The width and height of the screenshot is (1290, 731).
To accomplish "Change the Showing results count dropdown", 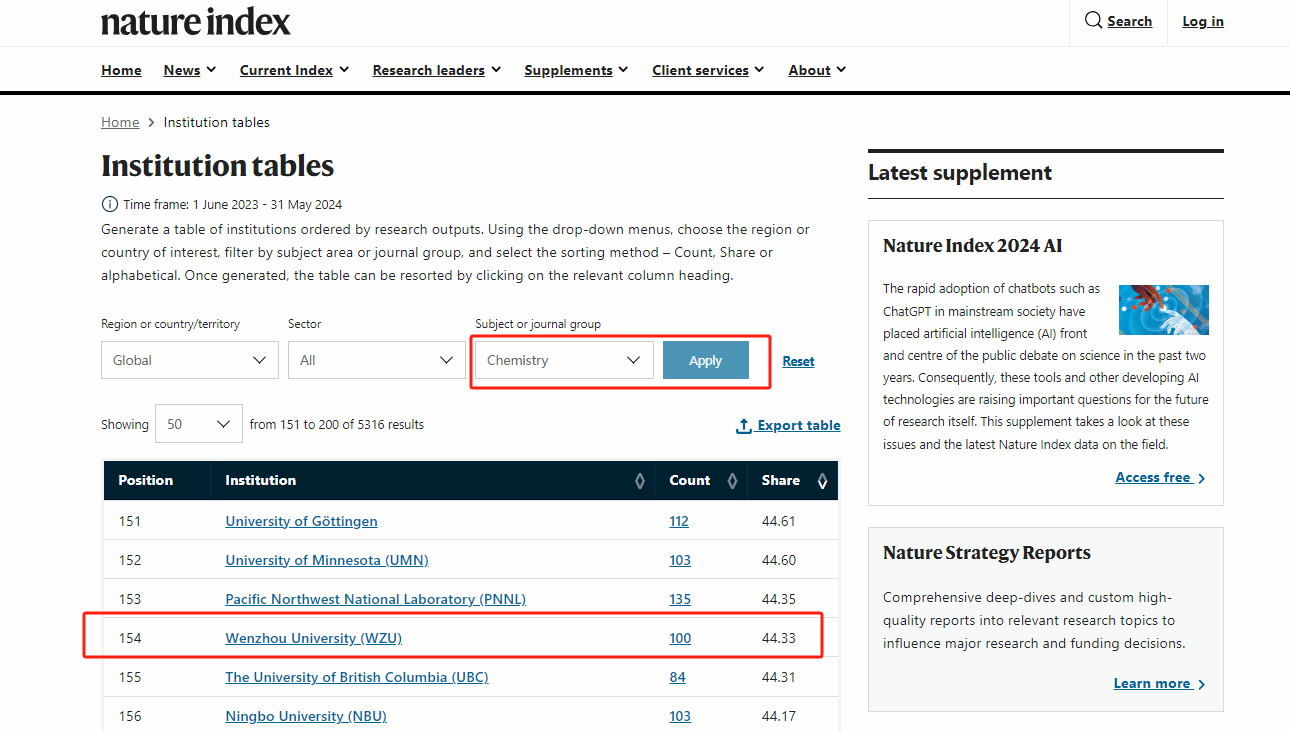I will 198,424.
